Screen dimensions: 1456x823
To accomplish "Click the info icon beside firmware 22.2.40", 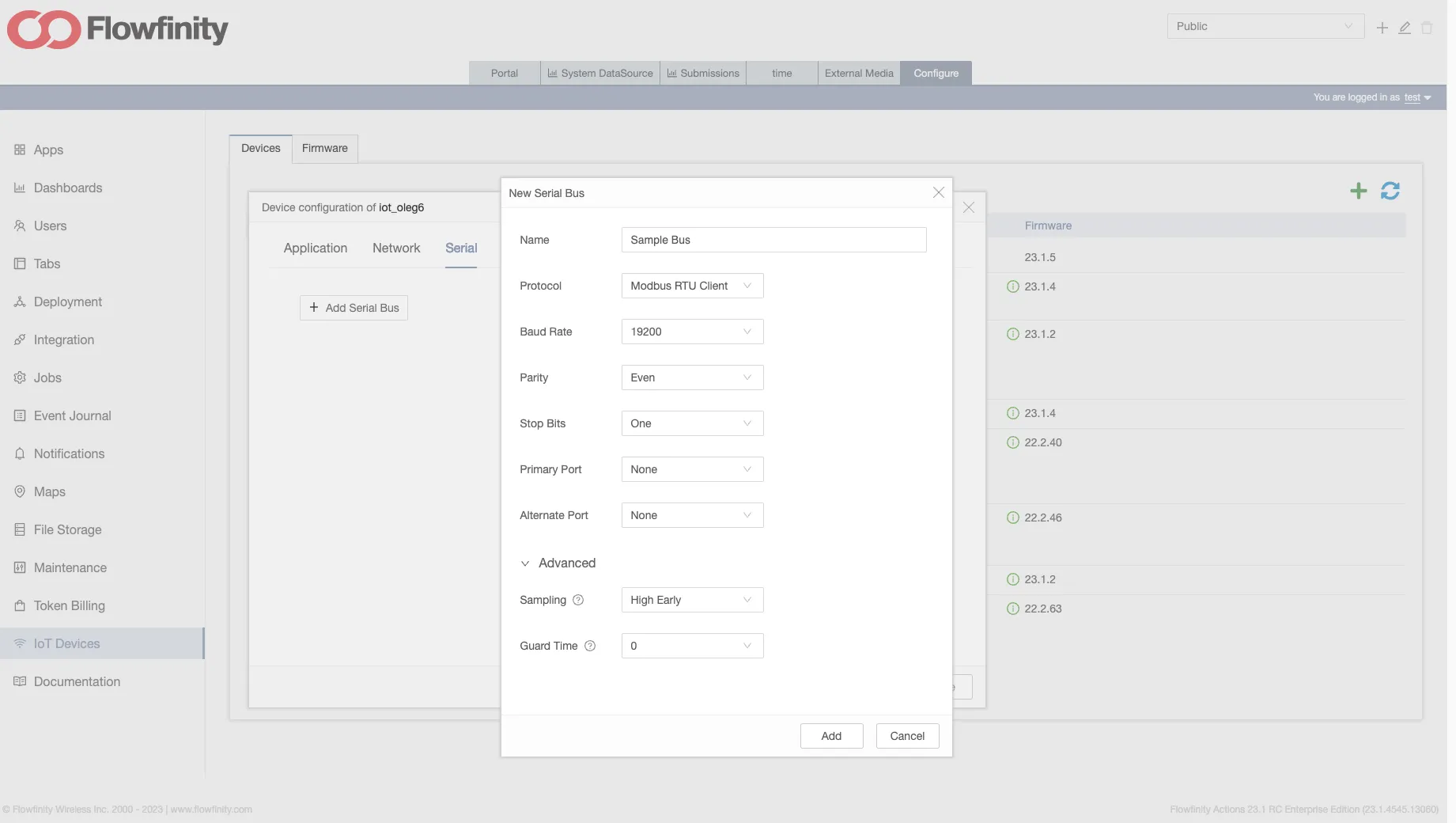I will pos(1012,442).
